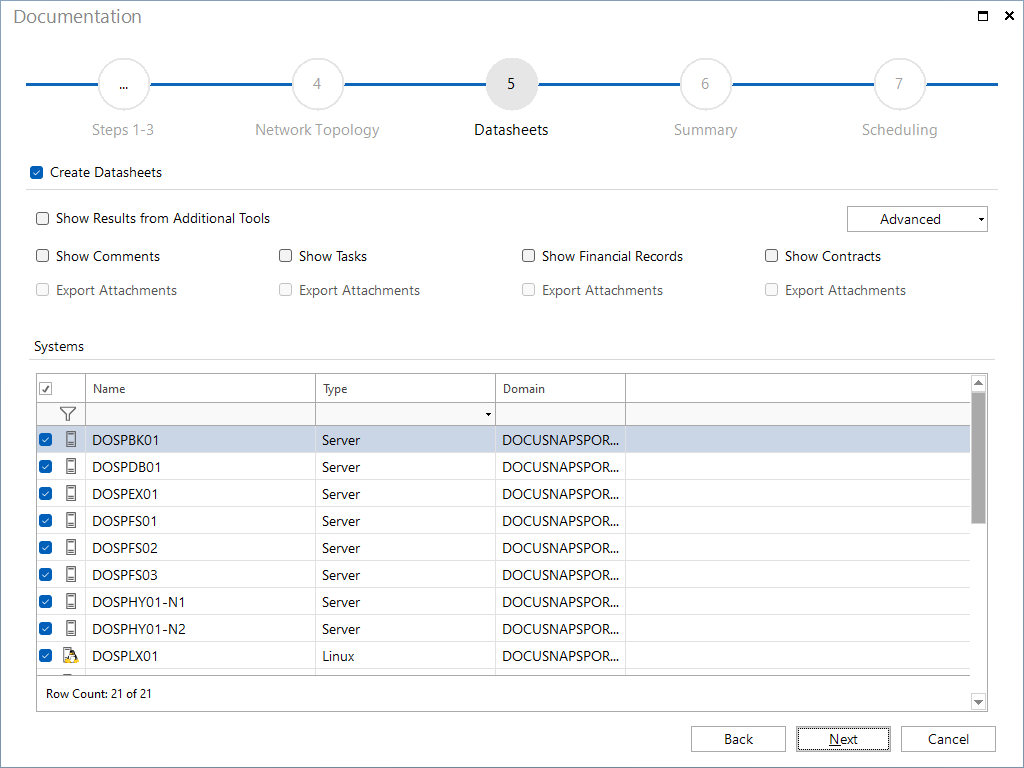Click the Name filter input field
The image size is (1024, 768).
coord(200,414)
